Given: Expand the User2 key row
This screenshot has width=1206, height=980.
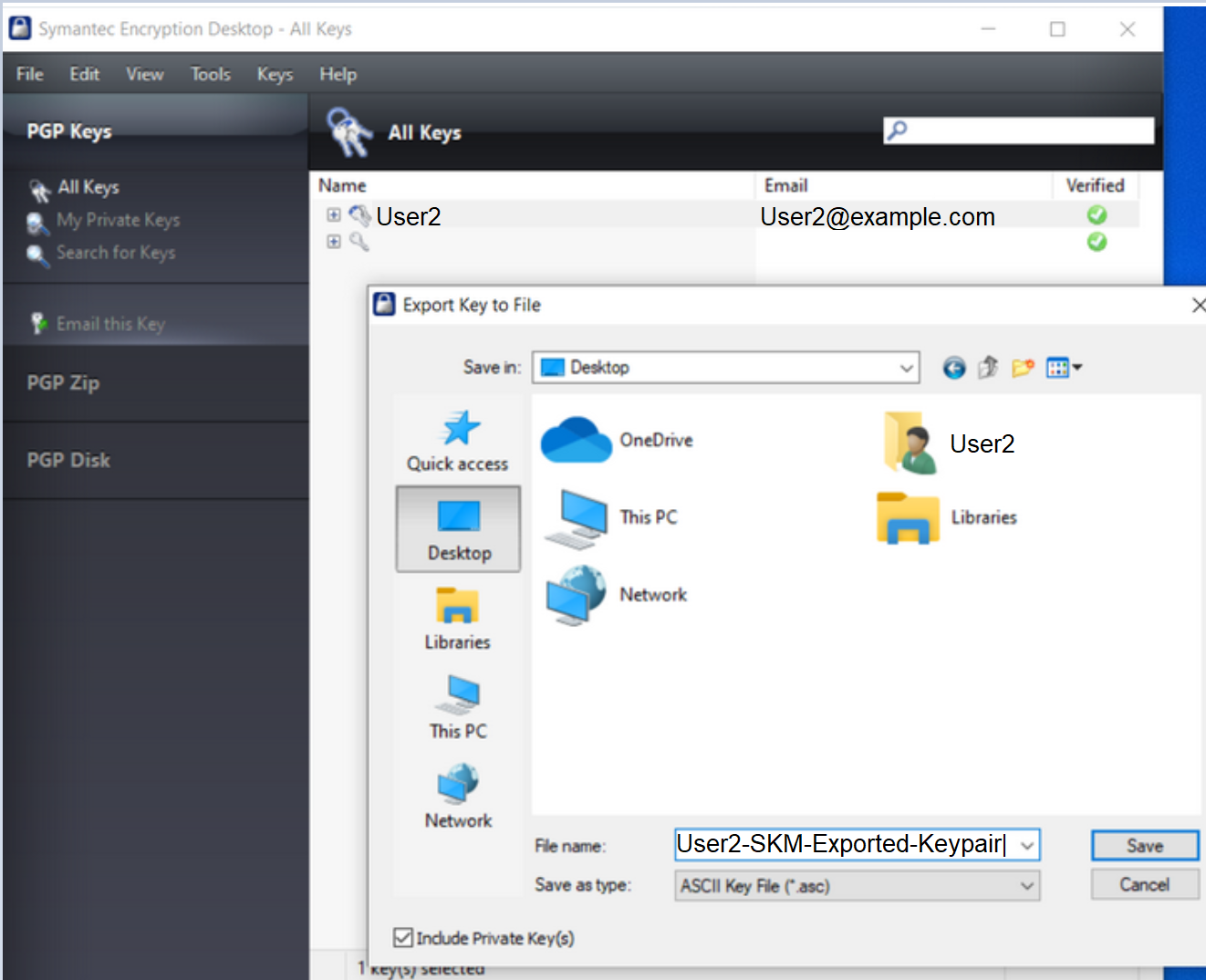Looking at the screenshot, I should point(334,215).
